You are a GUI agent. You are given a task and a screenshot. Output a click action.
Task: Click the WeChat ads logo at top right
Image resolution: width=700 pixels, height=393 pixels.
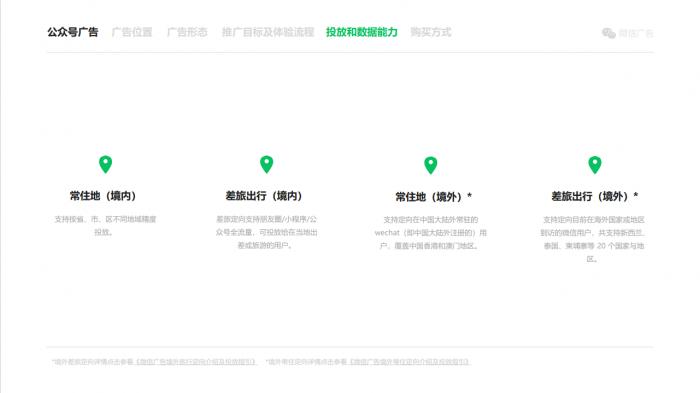coord(628,33)
